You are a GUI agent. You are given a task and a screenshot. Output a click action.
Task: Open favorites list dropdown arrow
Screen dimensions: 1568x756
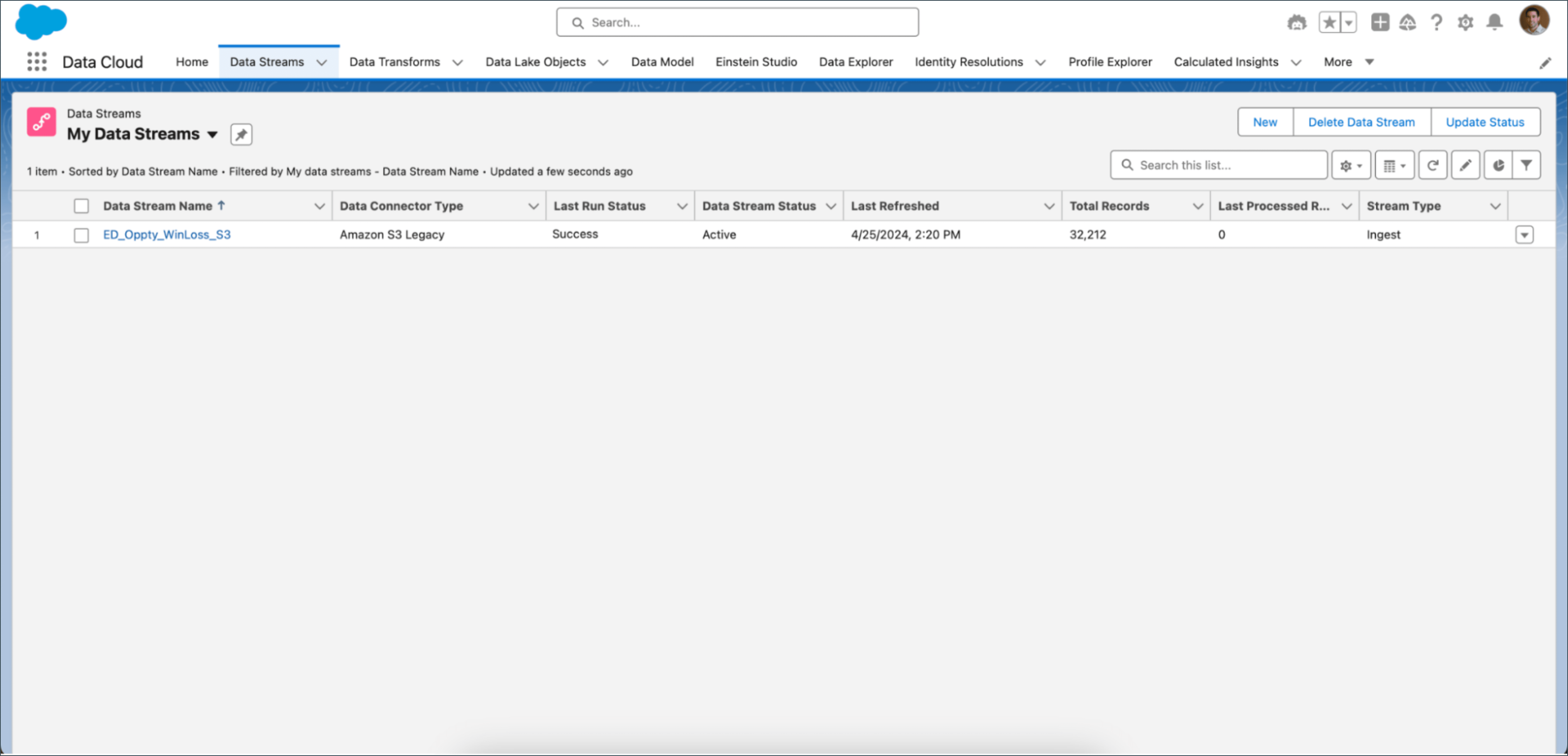click(1348, 22)
